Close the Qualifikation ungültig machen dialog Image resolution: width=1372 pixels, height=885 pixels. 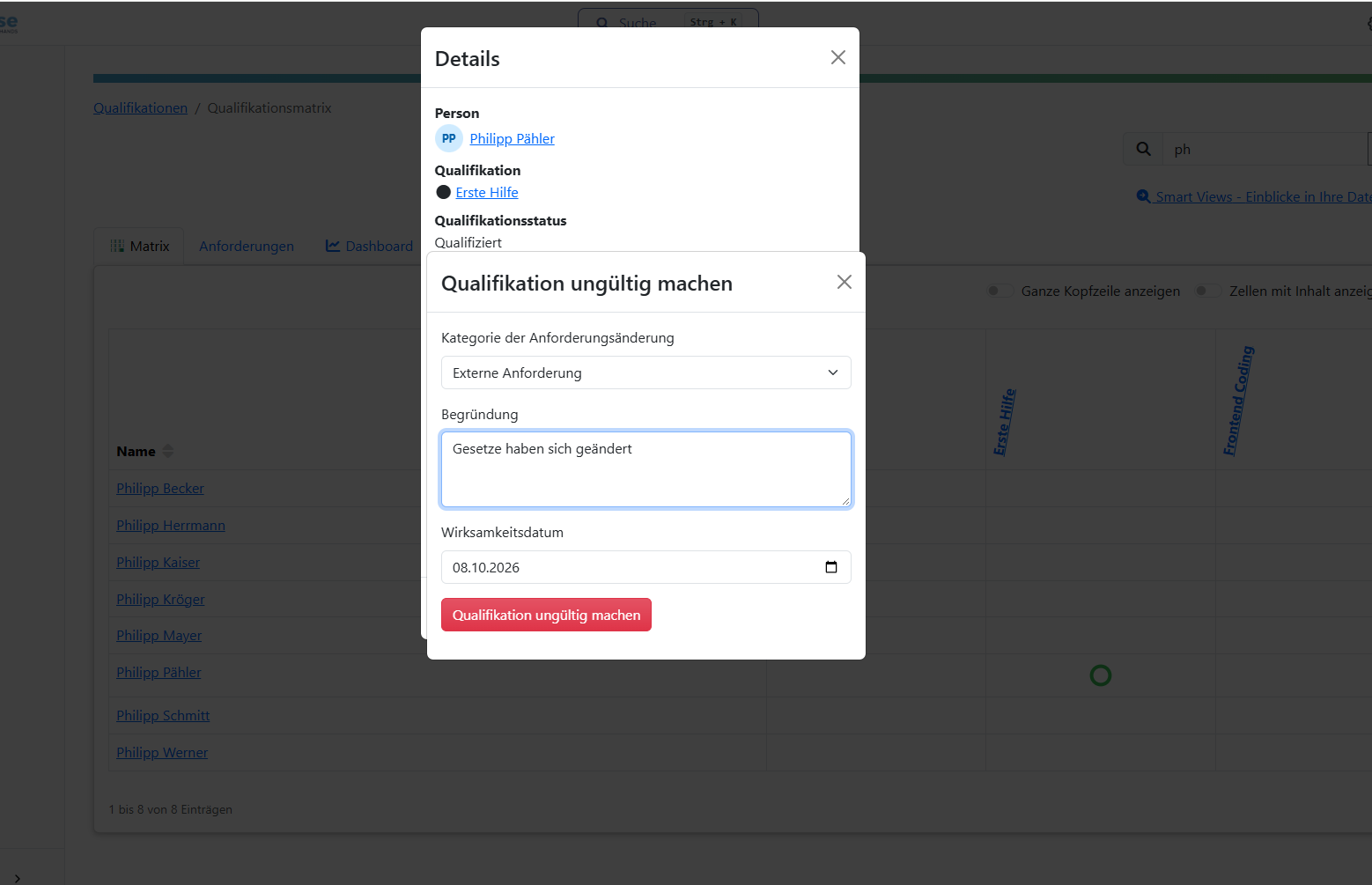click(x=845, y=282)
